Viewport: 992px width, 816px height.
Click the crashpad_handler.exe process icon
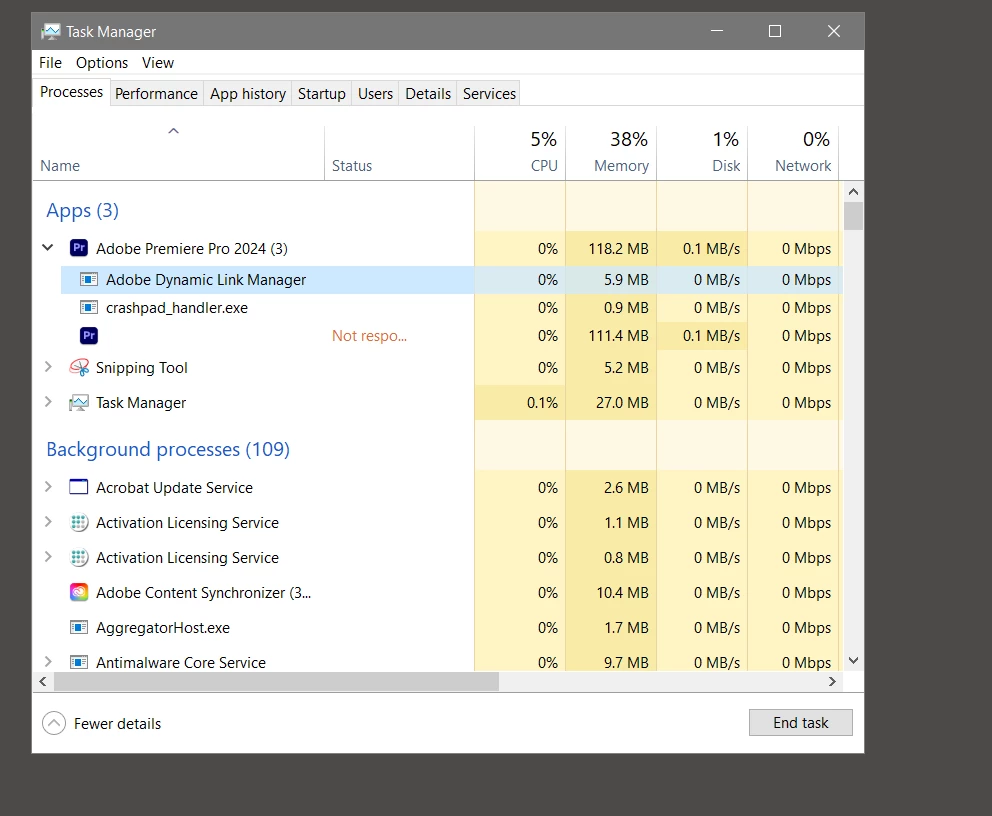89,307
